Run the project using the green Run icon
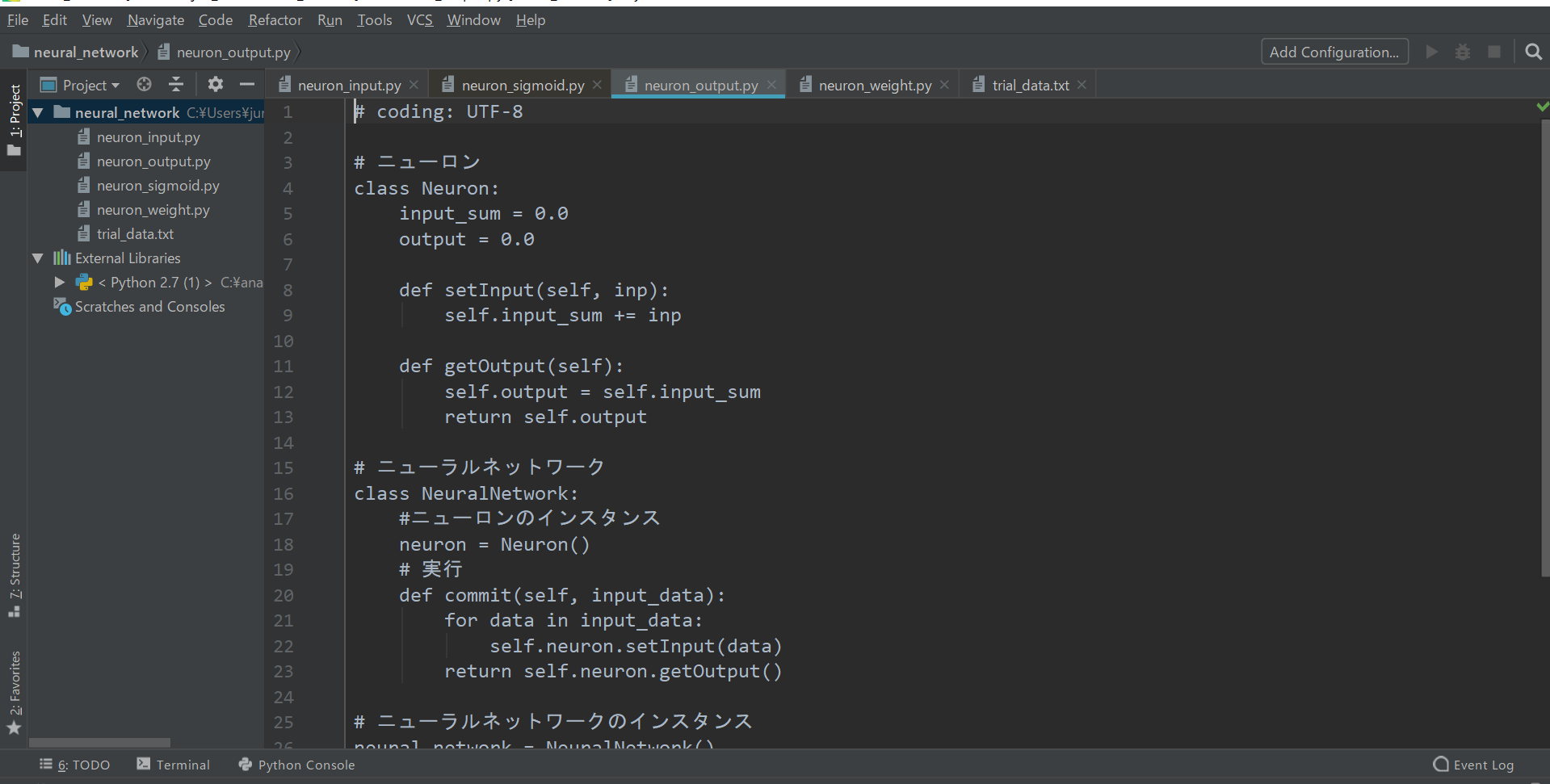Image resolution: width=1550 pixels, height=784 pixels. 1431,52
